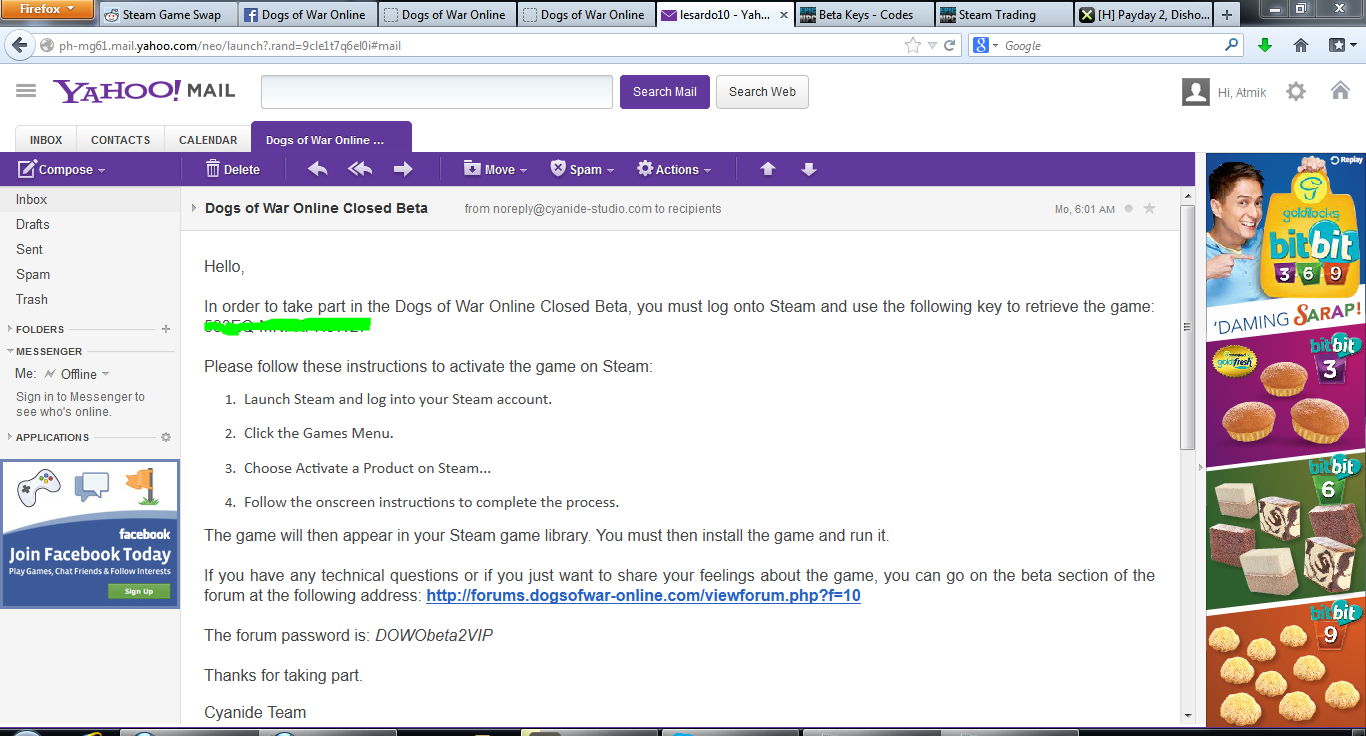Go to previous message with up arrow

click(768, 169)
